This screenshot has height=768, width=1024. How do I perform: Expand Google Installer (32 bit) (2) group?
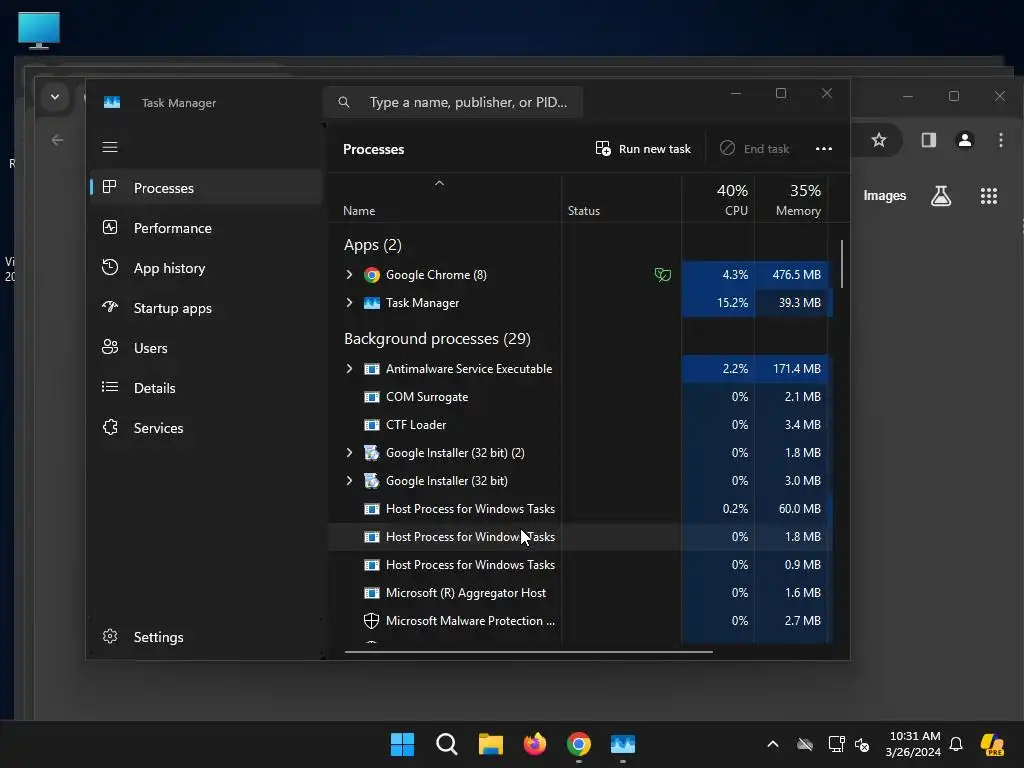coord(349,453)
